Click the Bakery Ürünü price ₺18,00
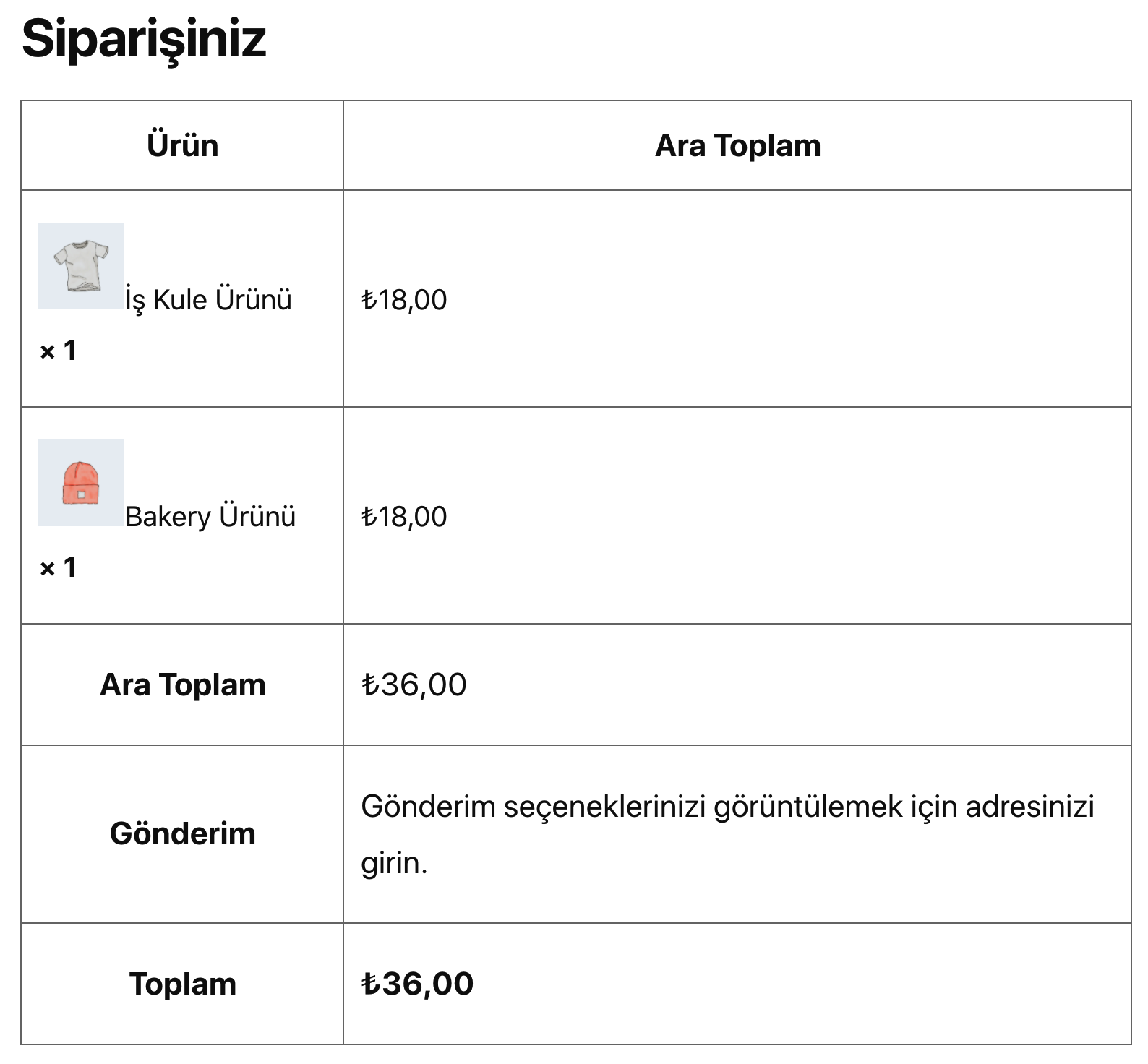Screen dimensions: 1148x1064 pos(404,516)
